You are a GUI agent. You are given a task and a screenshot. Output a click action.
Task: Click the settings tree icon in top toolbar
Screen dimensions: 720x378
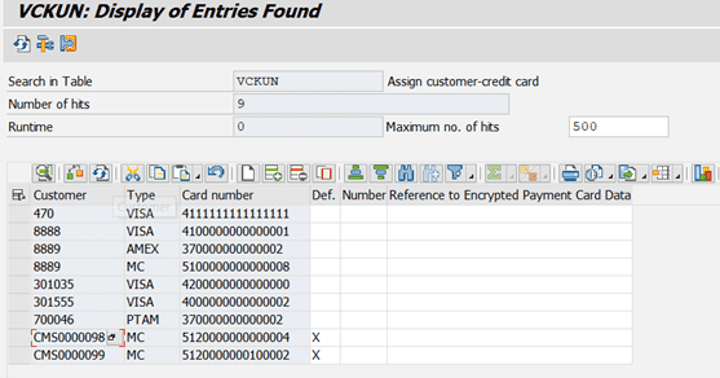pyautogui.click(x=45, y=44)
